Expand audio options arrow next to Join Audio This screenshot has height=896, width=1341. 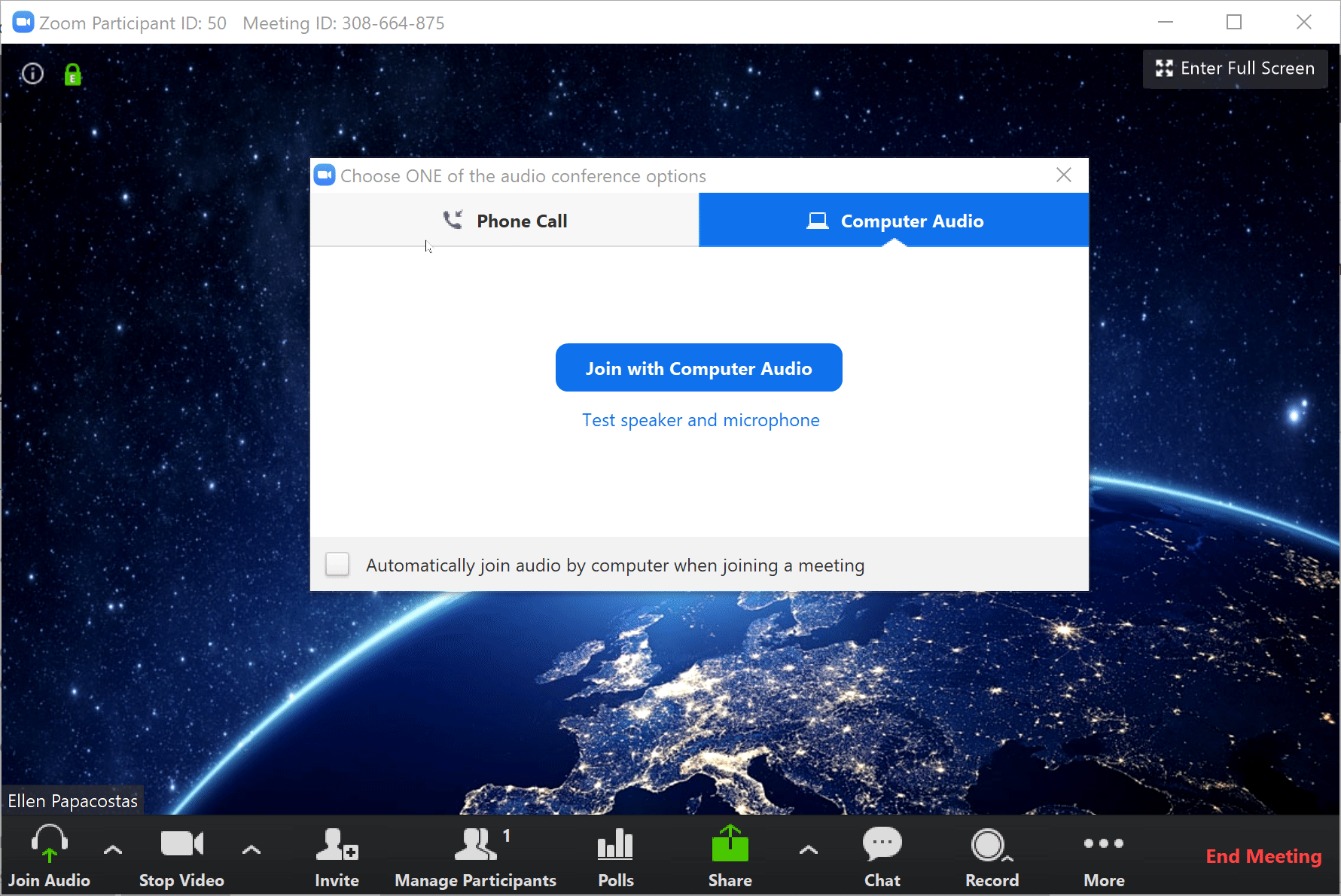pos(113,849)
